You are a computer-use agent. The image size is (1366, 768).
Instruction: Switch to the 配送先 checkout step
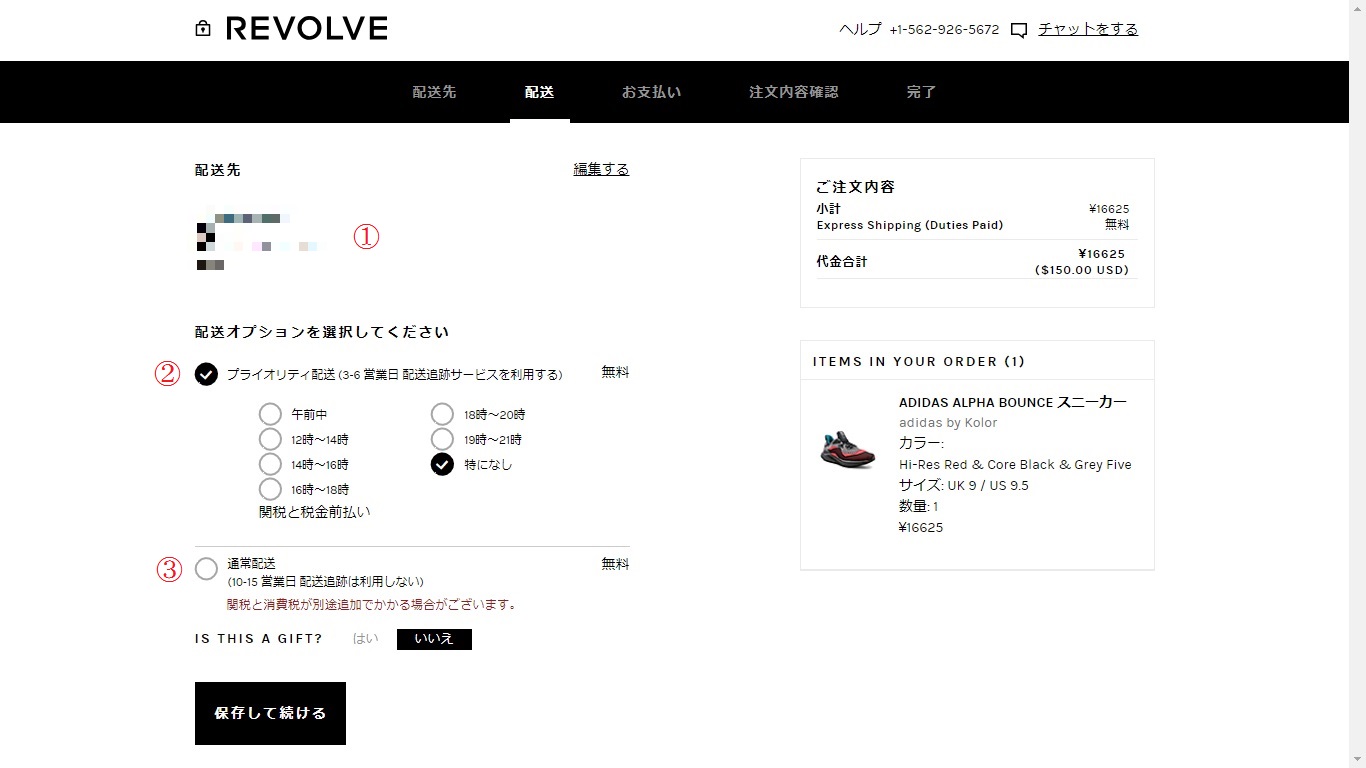coord(434,92)
